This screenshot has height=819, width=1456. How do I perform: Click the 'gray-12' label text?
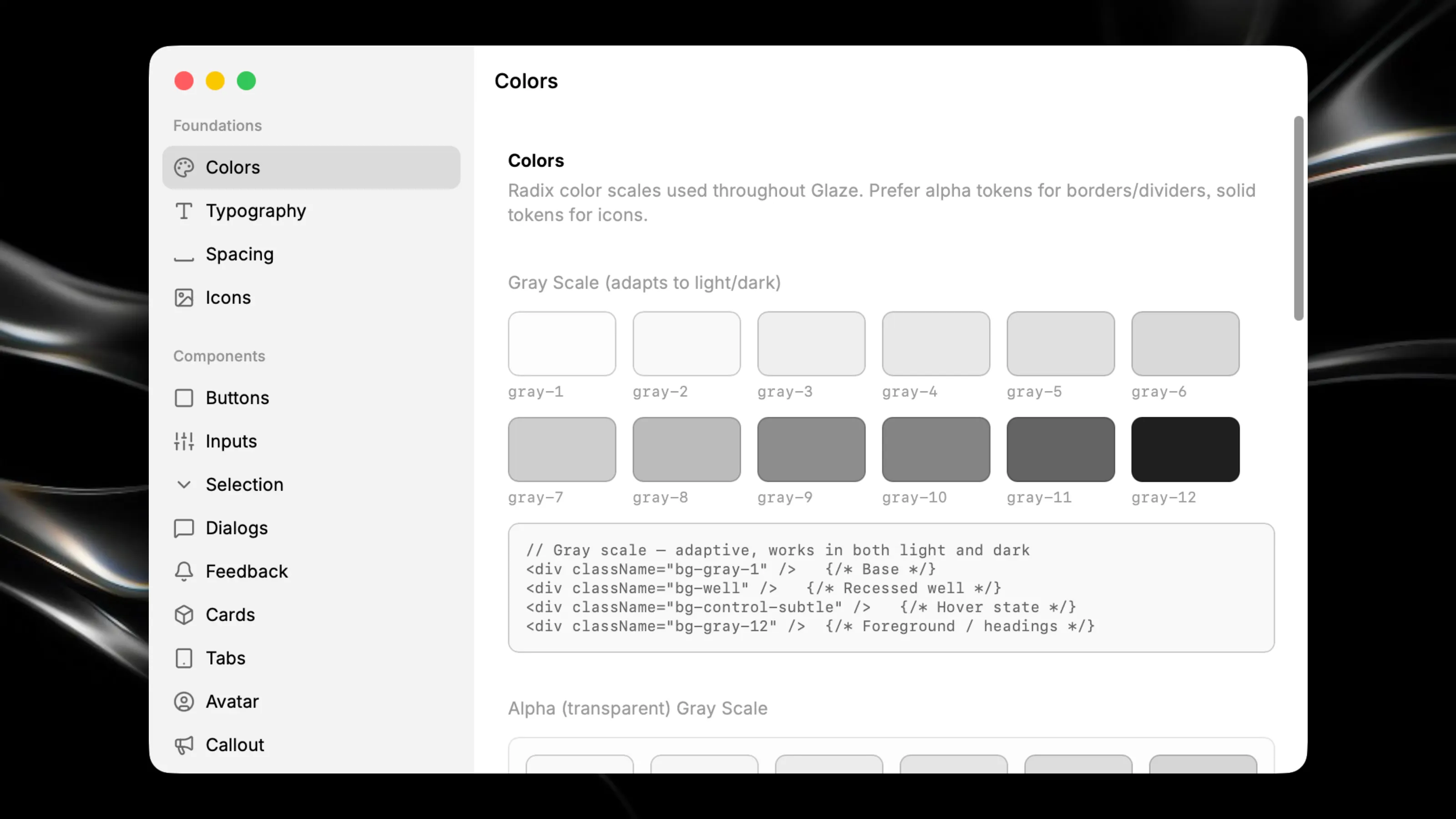pyautogui.click(x=1163, y=497)
